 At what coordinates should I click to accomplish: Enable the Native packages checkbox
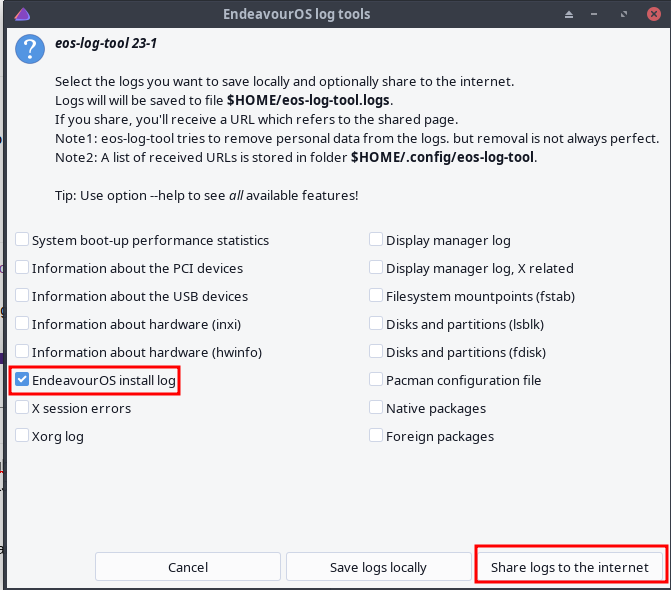[376, 407]
